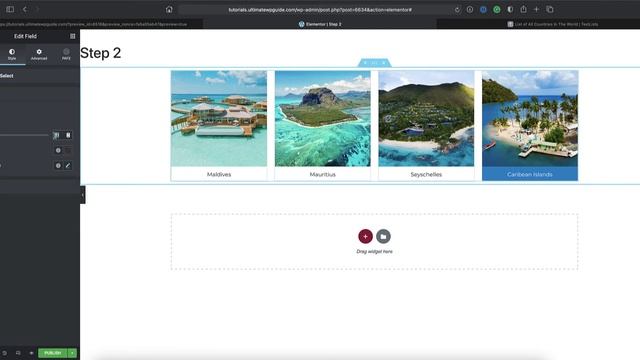Open the template library folder button

(x=383, y=236)
